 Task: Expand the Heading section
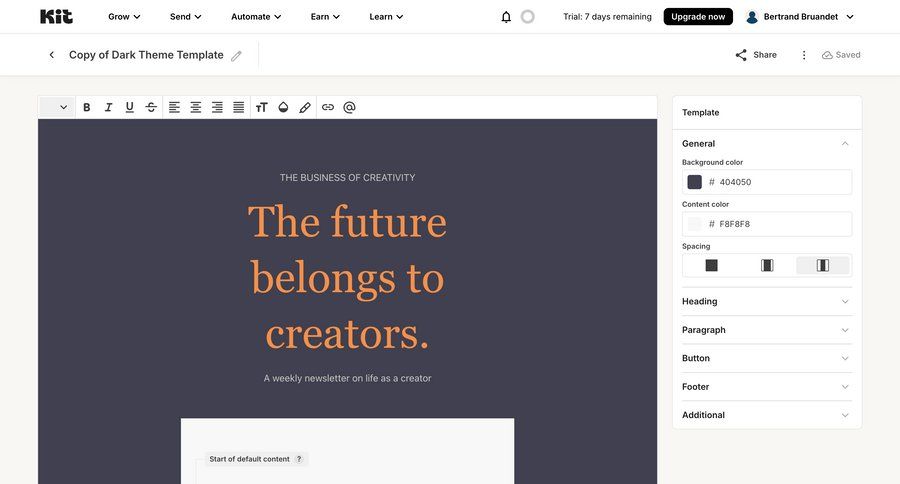(767, 301)
